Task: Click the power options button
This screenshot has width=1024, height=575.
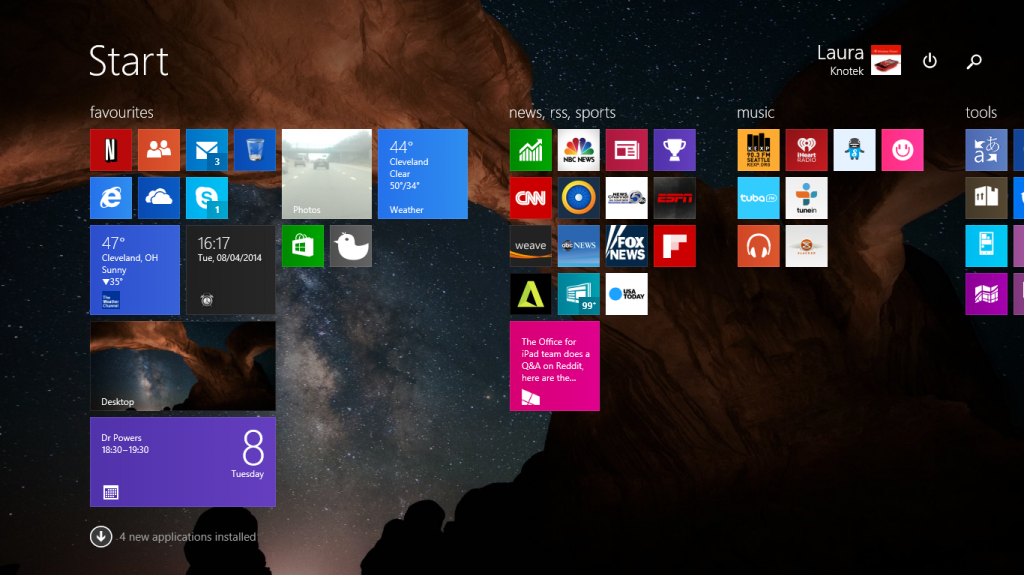Action: (x=929, y=61)
